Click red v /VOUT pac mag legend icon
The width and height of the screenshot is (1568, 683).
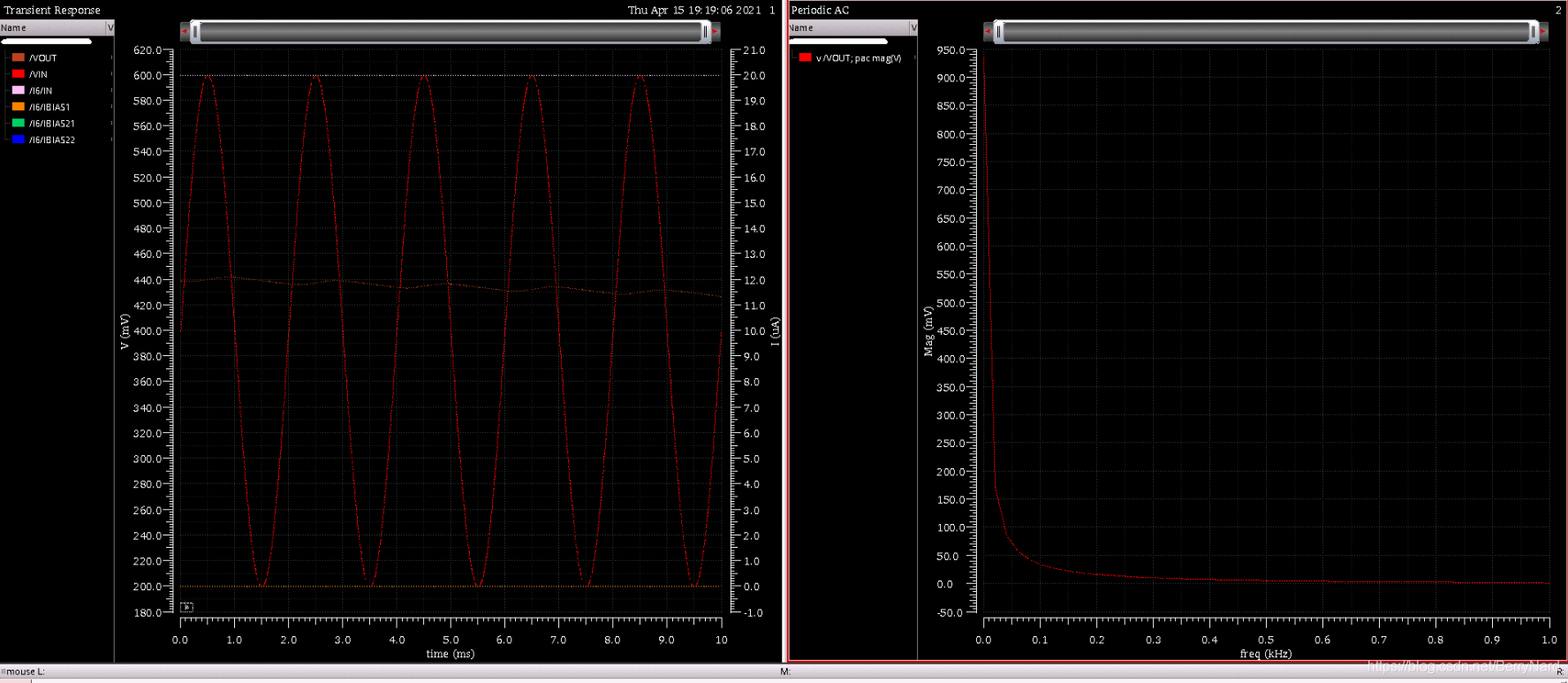[x=805, y=58]
